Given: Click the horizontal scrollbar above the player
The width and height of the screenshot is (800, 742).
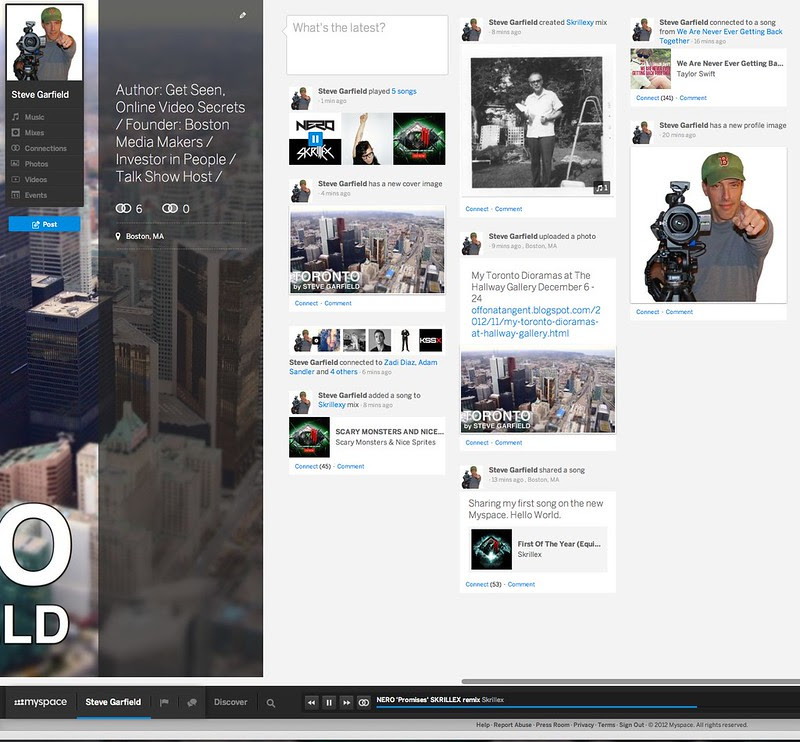Looking at the screenshot, I should [631, 681].
